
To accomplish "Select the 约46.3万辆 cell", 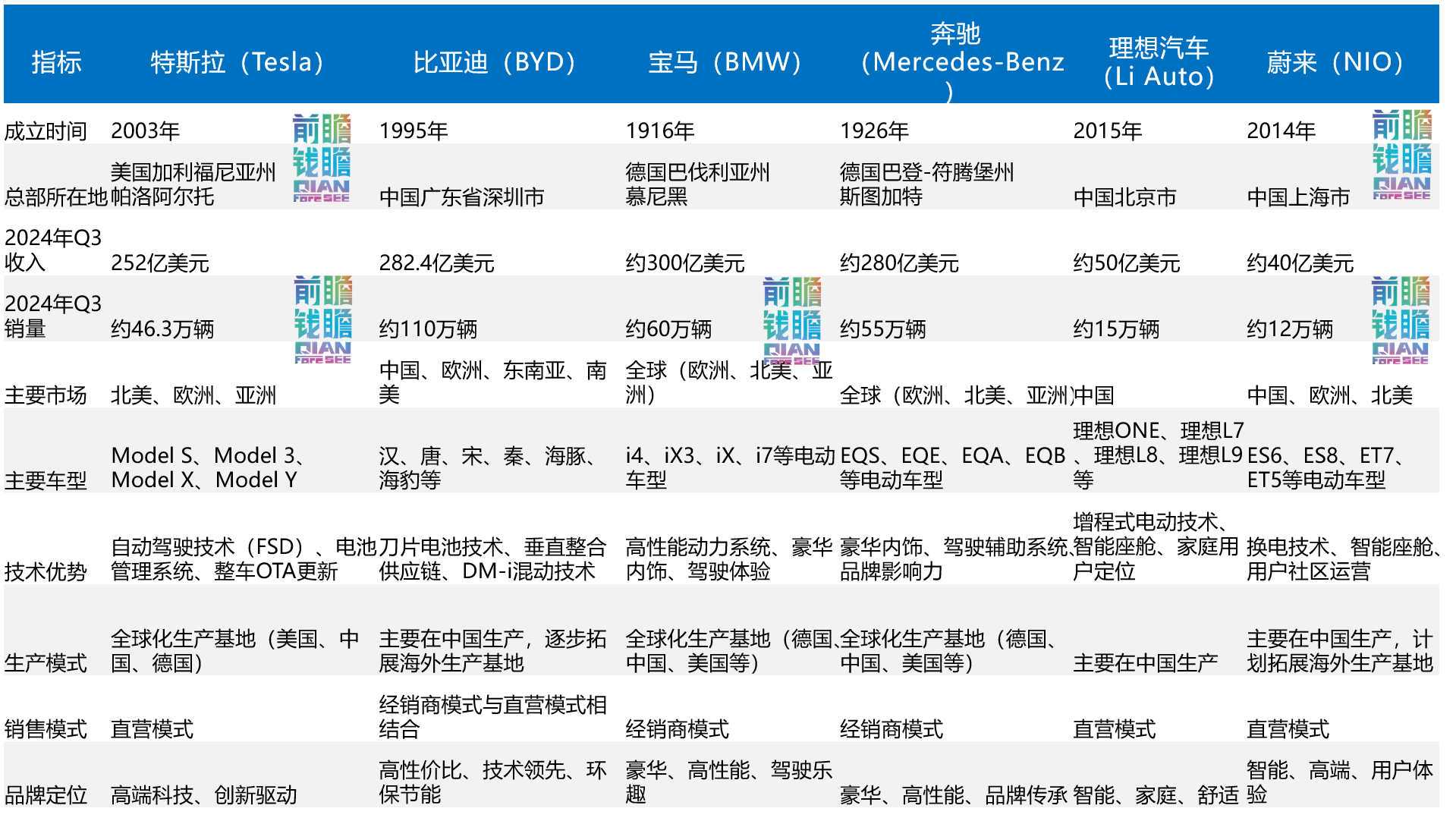I will 162,329.
